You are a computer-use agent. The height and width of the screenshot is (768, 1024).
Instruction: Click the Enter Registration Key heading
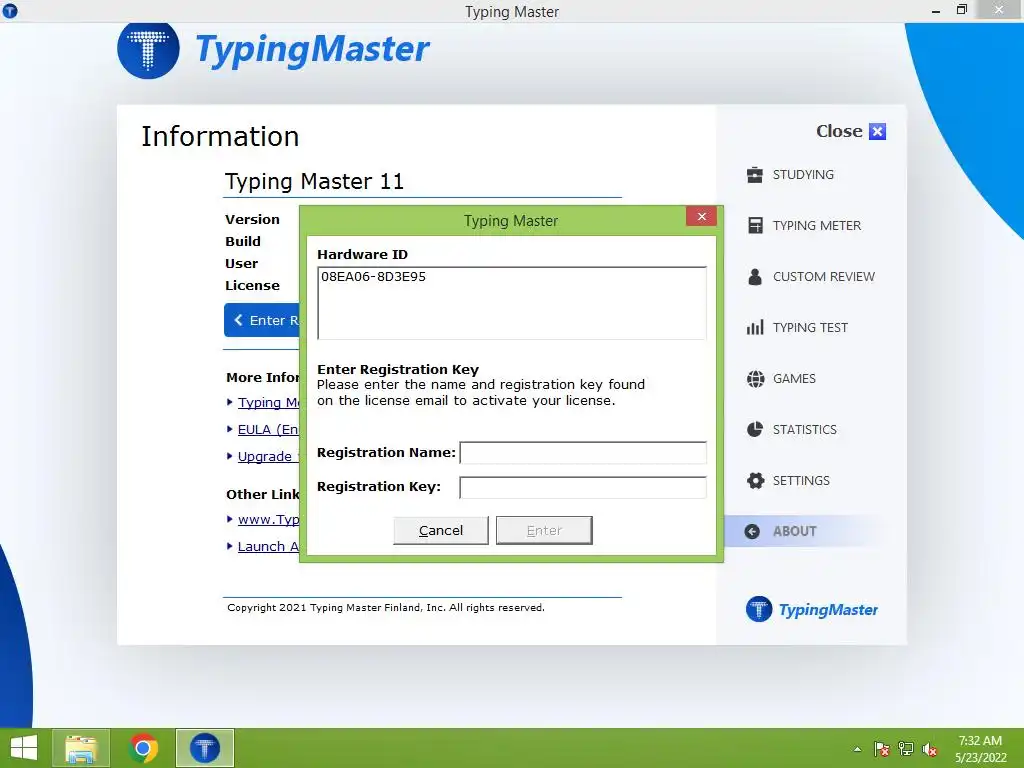[398, 370]
